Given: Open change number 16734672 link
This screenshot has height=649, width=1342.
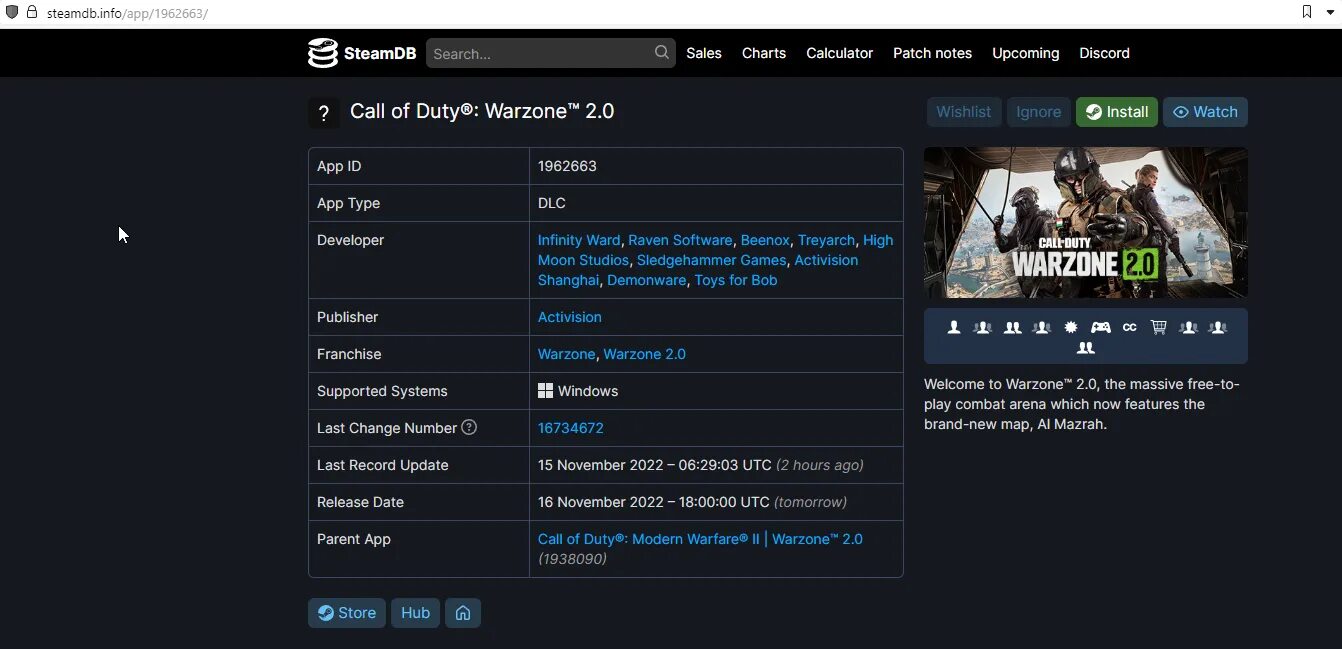Looking at the screenshot, I should tap(571, 428).
